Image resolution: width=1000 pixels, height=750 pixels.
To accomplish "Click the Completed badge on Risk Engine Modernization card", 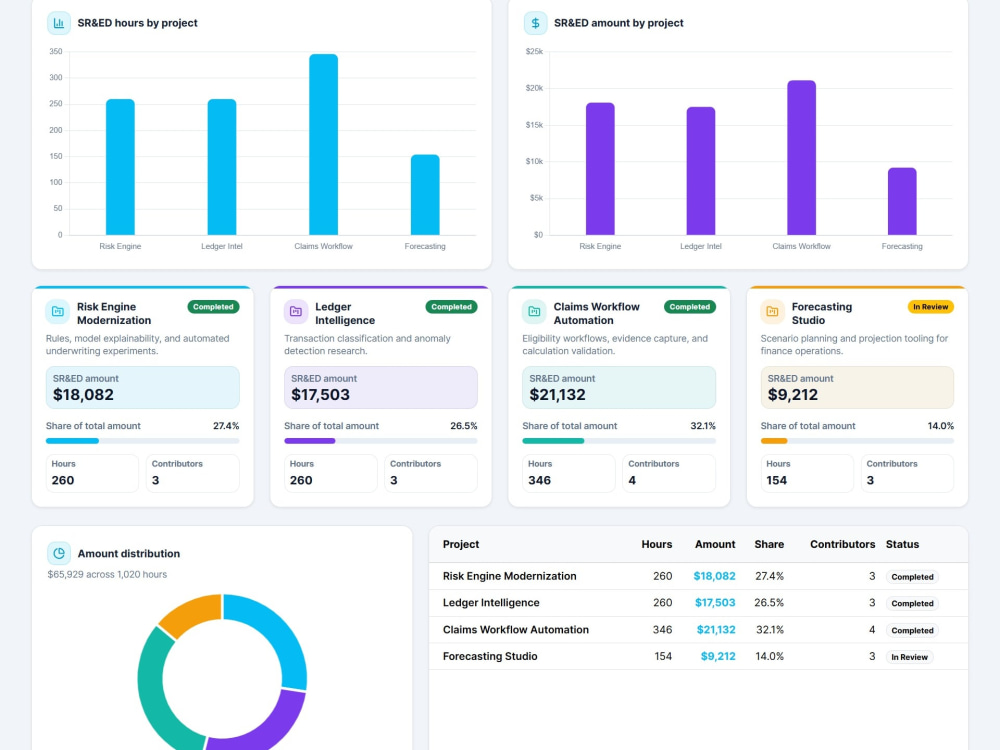I will [x=214, y=307].
